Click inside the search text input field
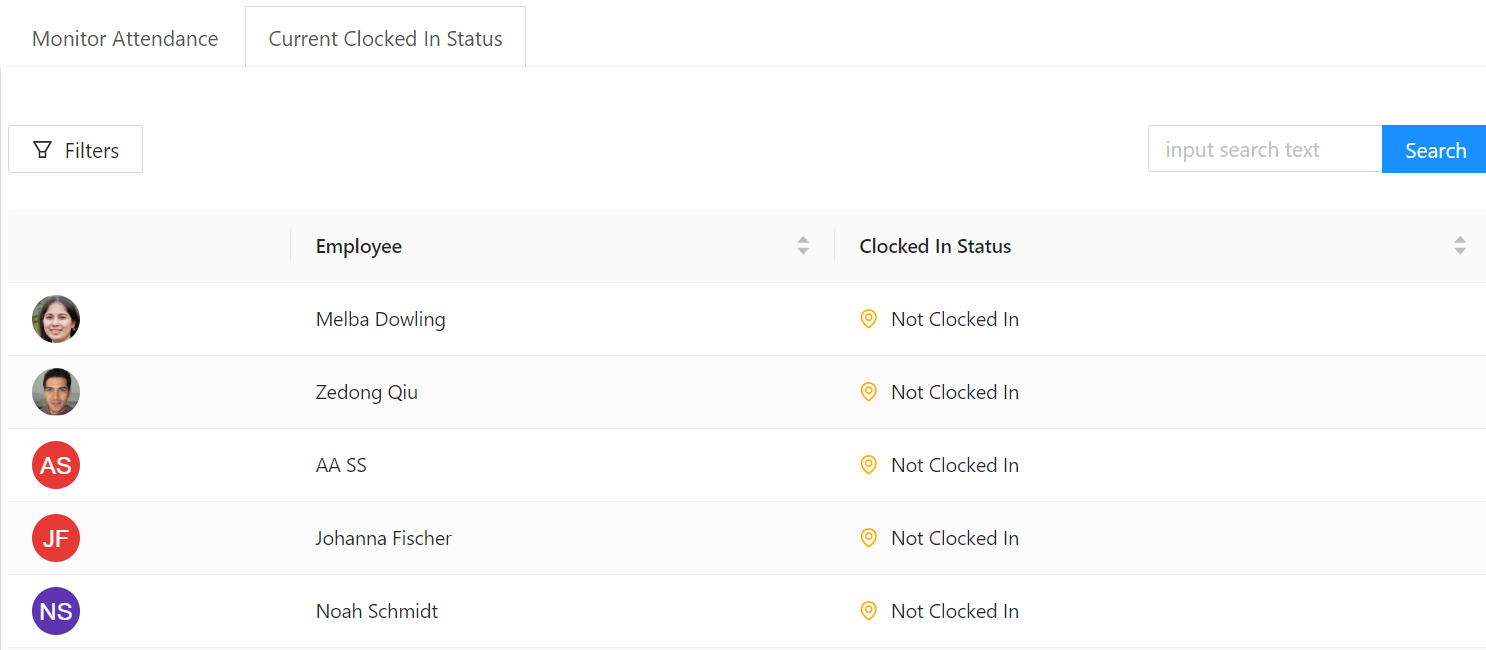Screen dimensions: 1486x650 [1264, 148]
